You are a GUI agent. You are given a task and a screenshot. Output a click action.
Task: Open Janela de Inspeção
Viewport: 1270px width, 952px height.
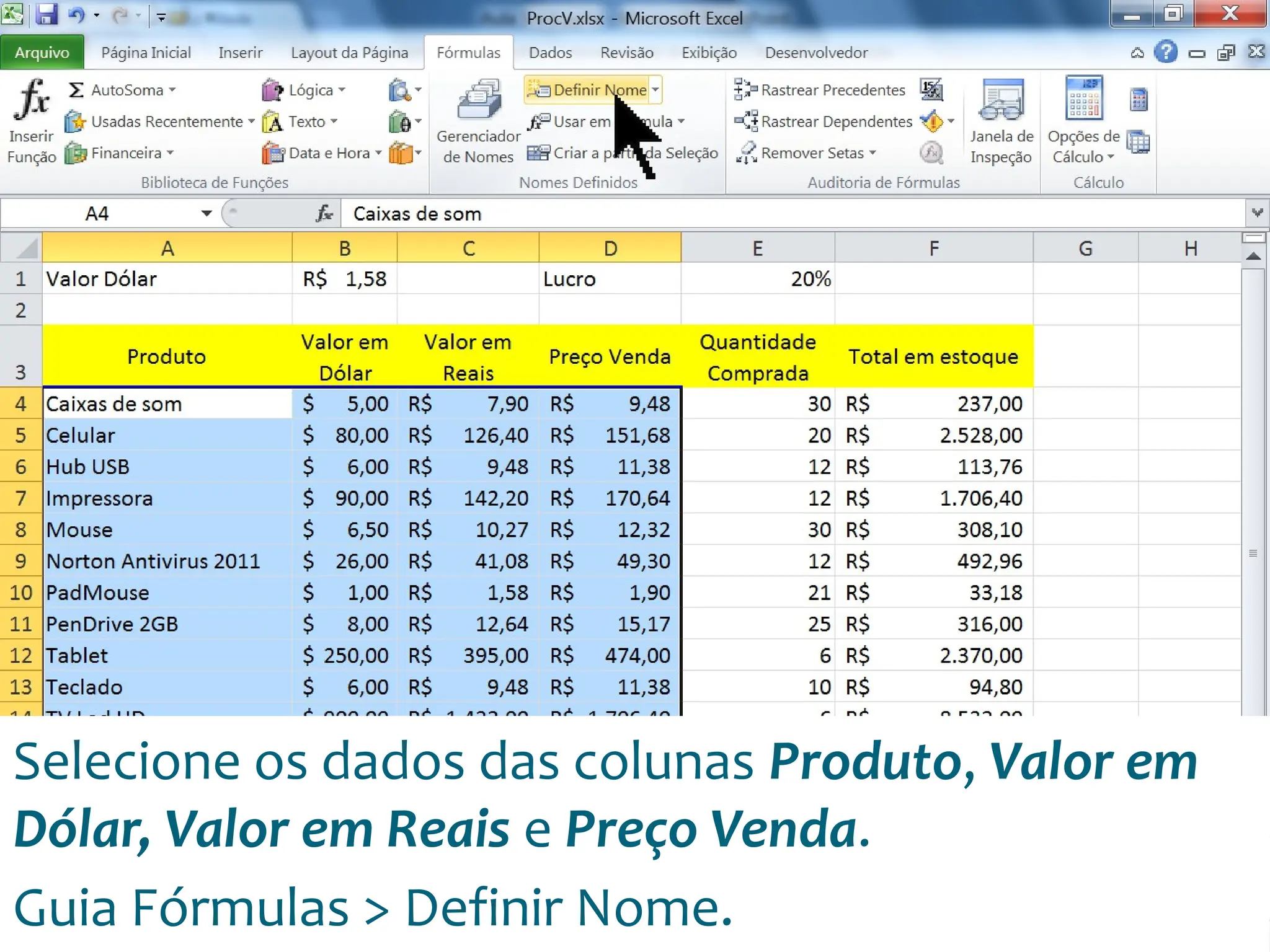(1001, 121)
